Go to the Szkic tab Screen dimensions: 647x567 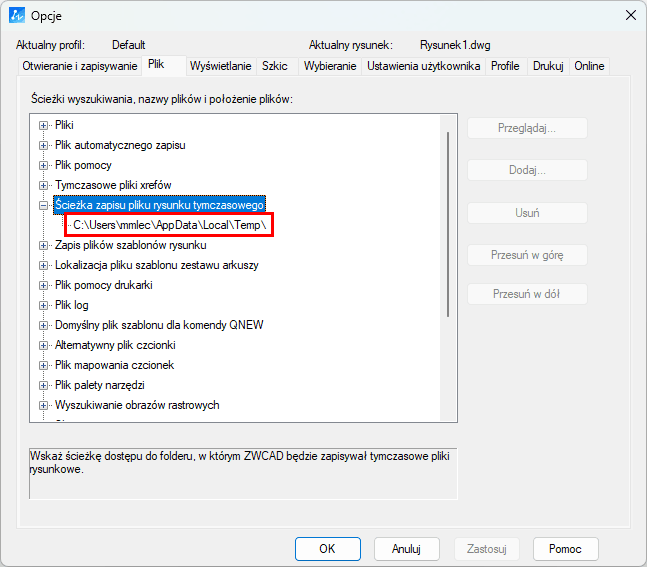point(275,66)
